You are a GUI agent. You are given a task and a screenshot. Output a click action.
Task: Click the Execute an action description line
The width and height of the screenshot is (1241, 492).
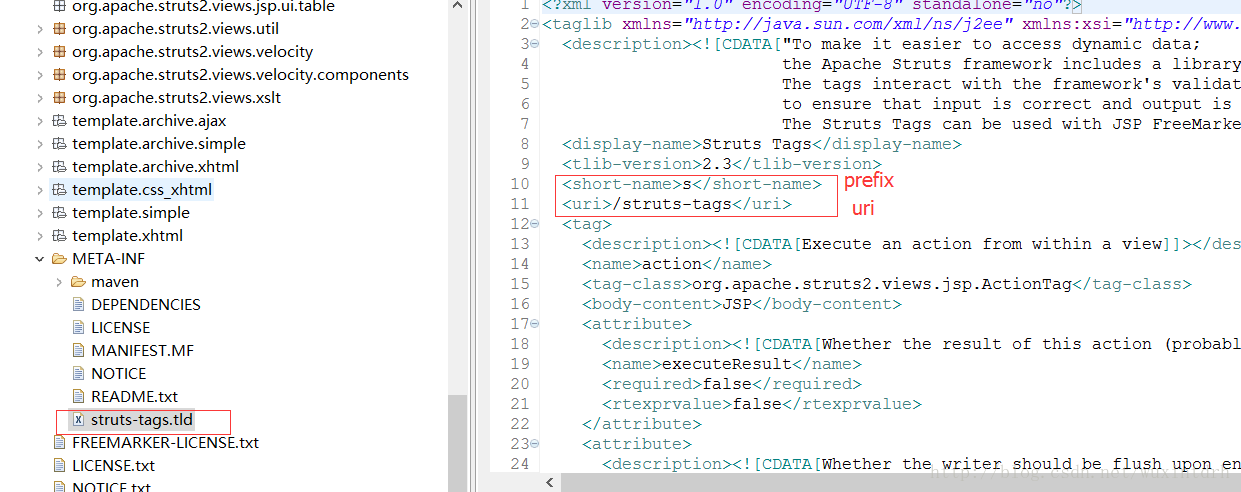[911, 244]
